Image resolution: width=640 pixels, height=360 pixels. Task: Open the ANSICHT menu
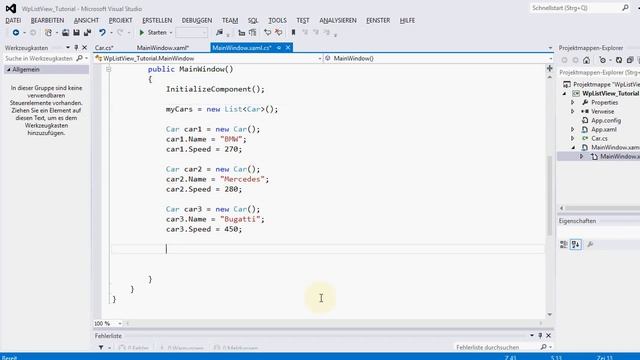tap(86, 20)
